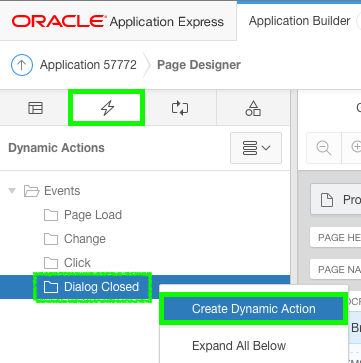The width and height of the screenshot is (361, 363).
Task: Click the PAGE HE... region in layout
Action: pyautogui.click(x=336, y=237)
